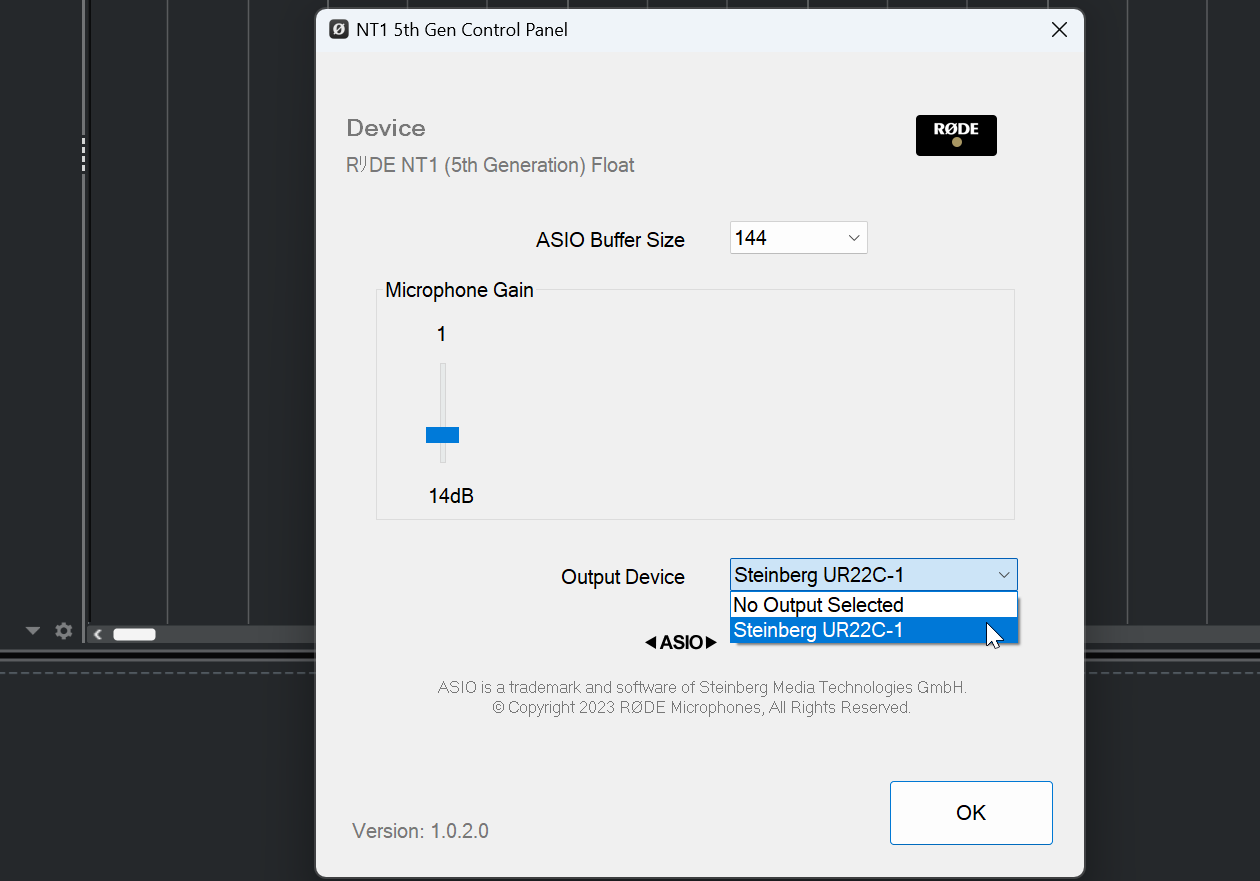Click the "Microphone Gain" group label
1260x881 pixels.
[459, 290]
